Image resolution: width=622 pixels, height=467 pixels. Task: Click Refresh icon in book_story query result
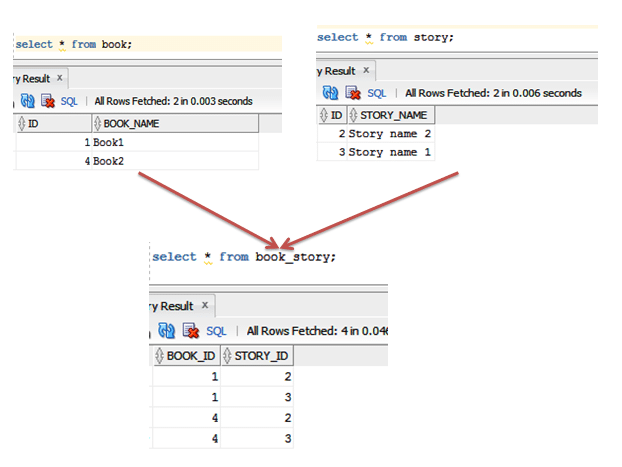(x=168, y=331)
